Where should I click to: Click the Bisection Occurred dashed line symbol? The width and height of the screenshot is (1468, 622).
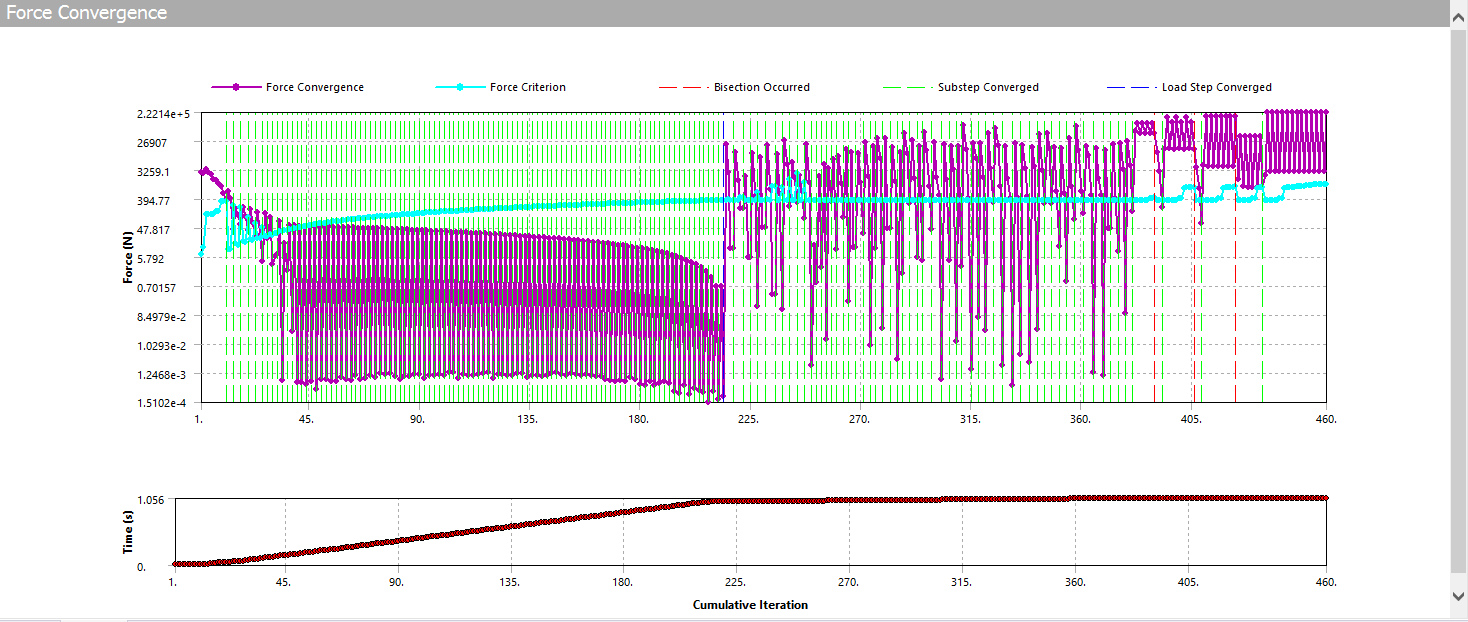click(683, 87)
